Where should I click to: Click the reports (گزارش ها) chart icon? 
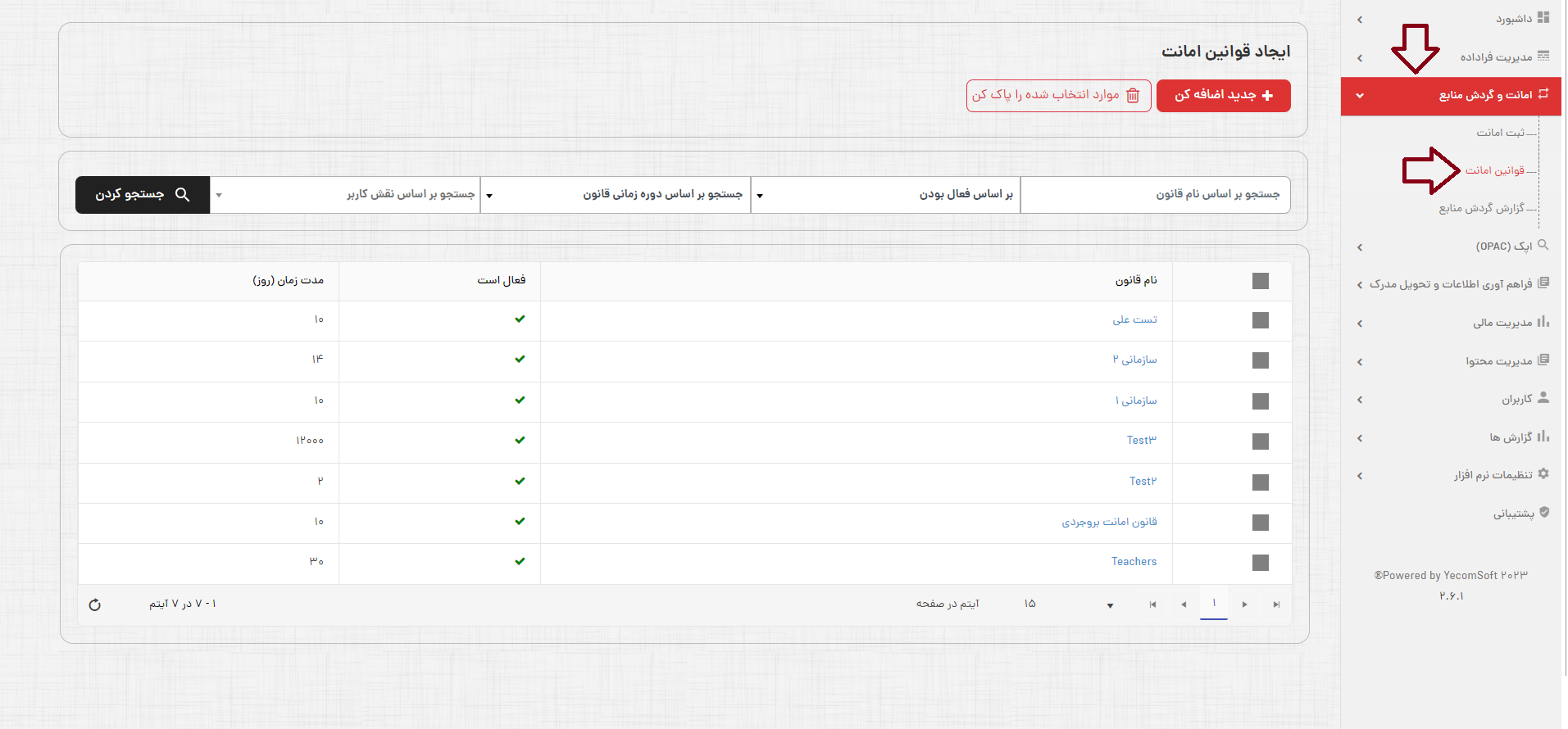pyautogui.click(x=1543, y=436)
